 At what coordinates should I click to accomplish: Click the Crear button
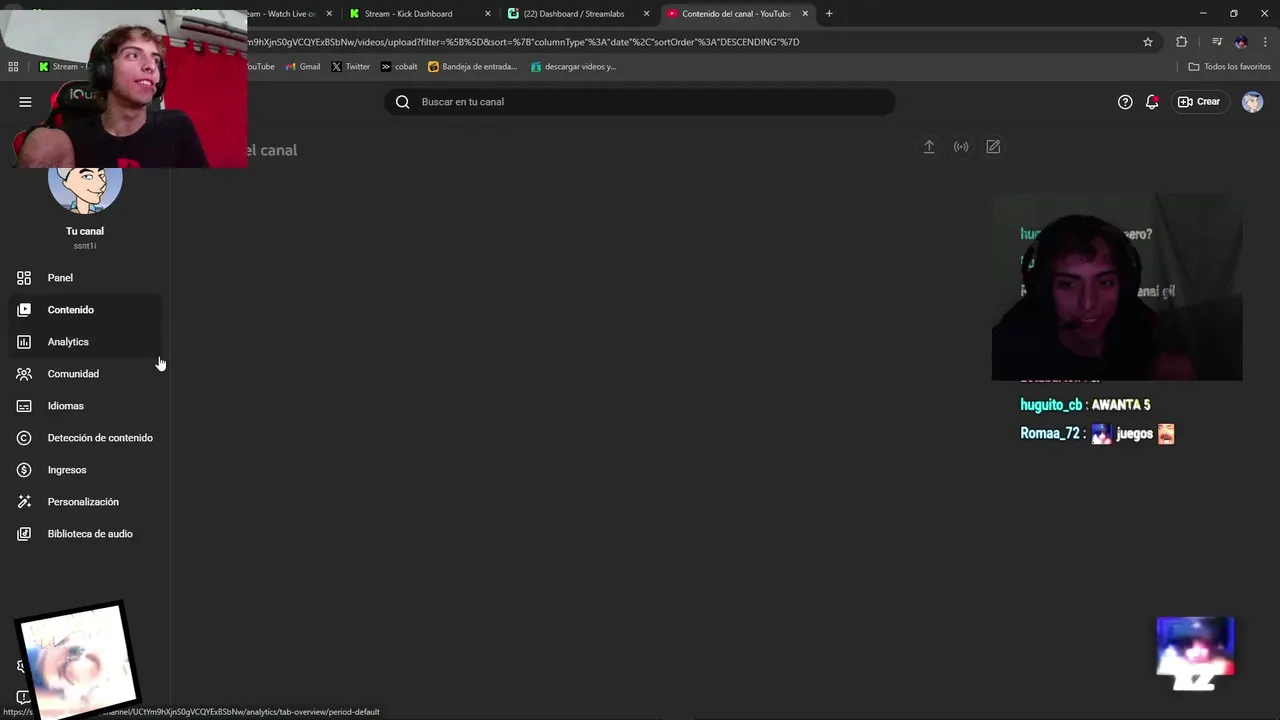(x=1199, y=102)
